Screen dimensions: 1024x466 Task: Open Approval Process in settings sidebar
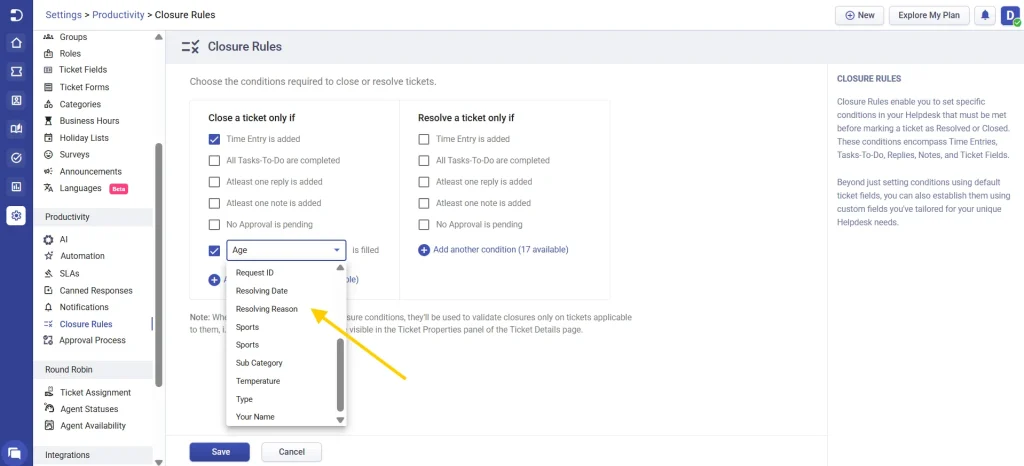92,340
